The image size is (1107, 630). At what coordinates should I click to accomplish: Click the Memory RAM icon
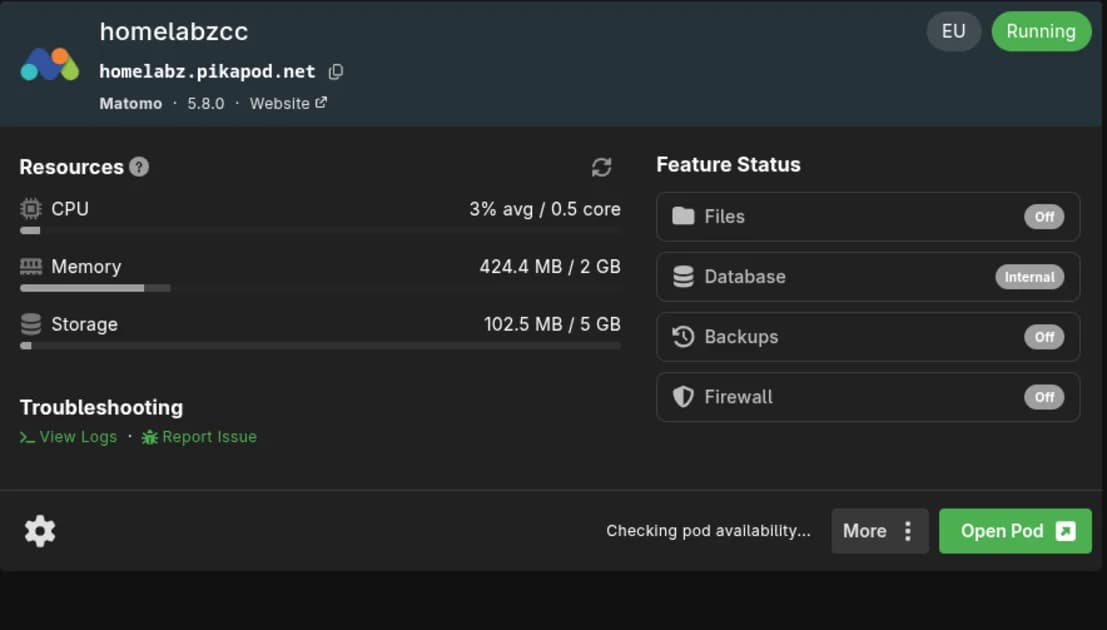point(32,266)
